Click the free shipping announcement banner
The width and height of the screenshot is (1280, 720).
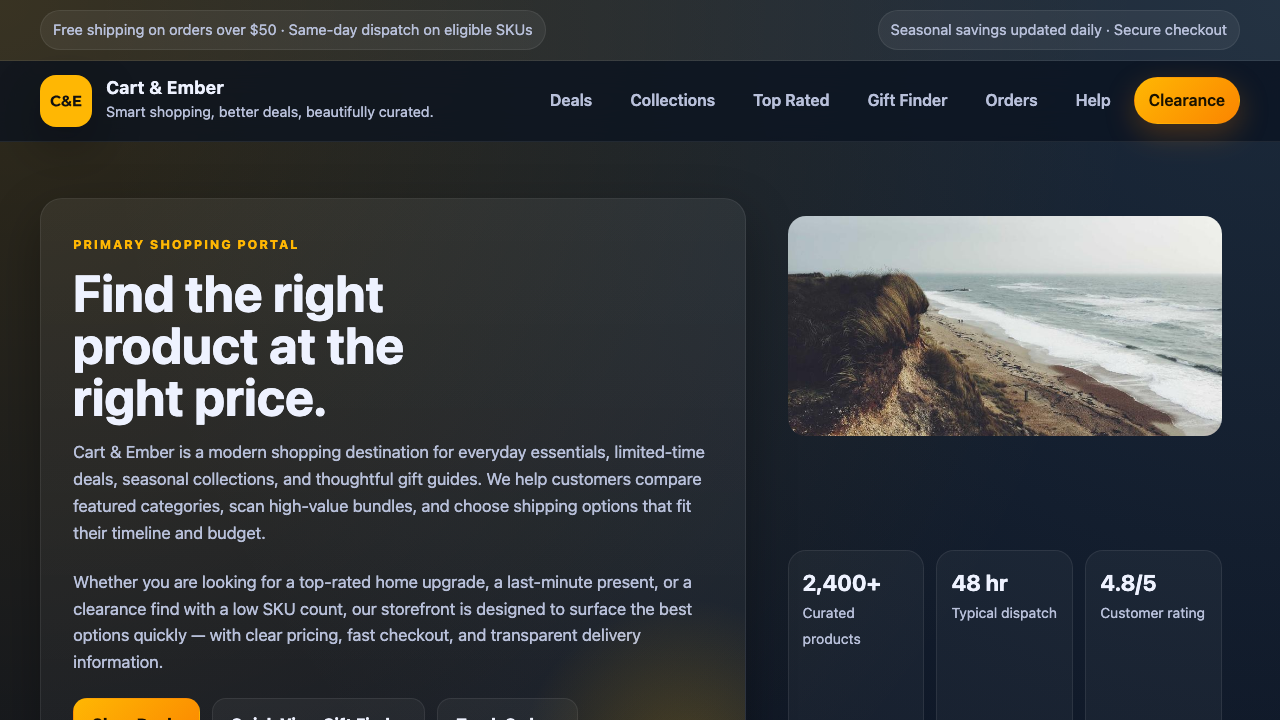tap(293, 30)
